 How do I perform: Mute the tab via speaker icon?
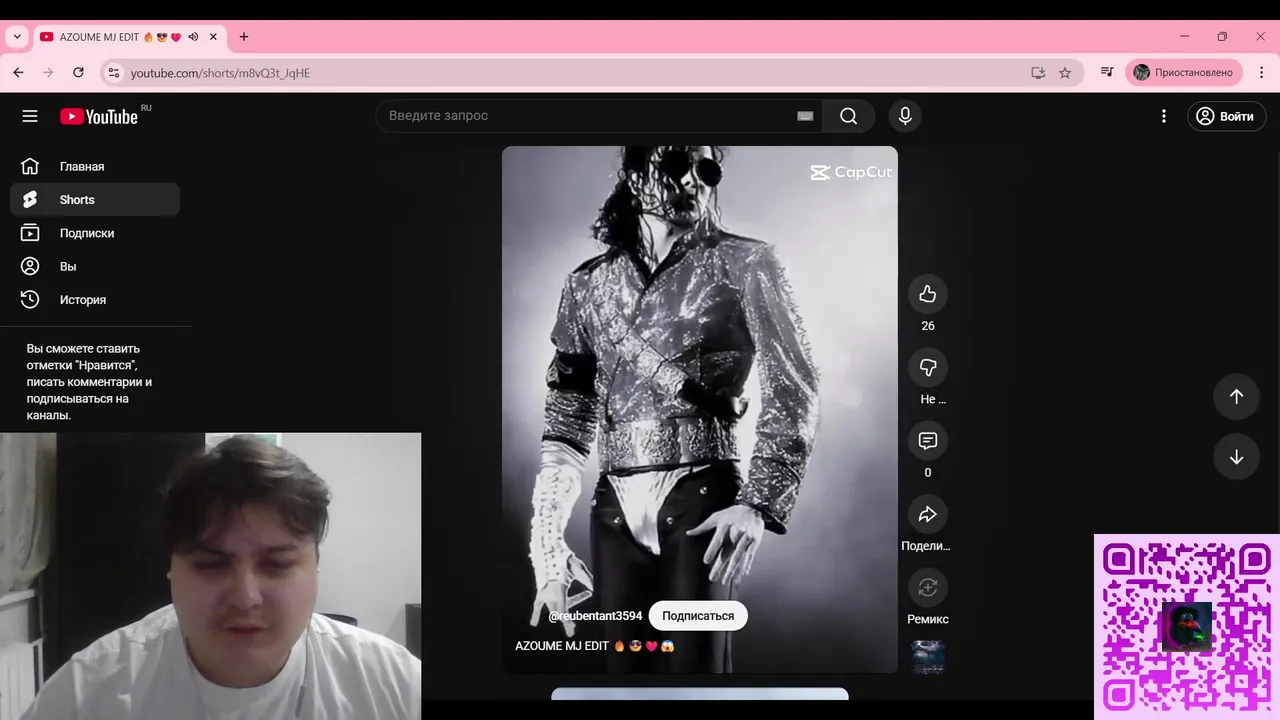193,37
